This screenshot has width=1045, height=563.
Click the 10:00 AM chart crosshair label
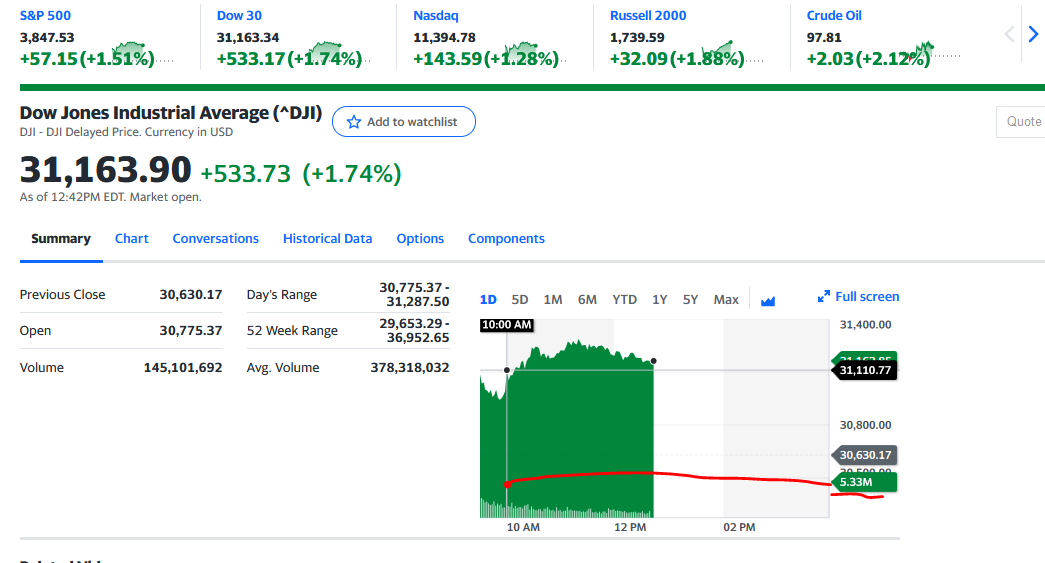(507, 325)
